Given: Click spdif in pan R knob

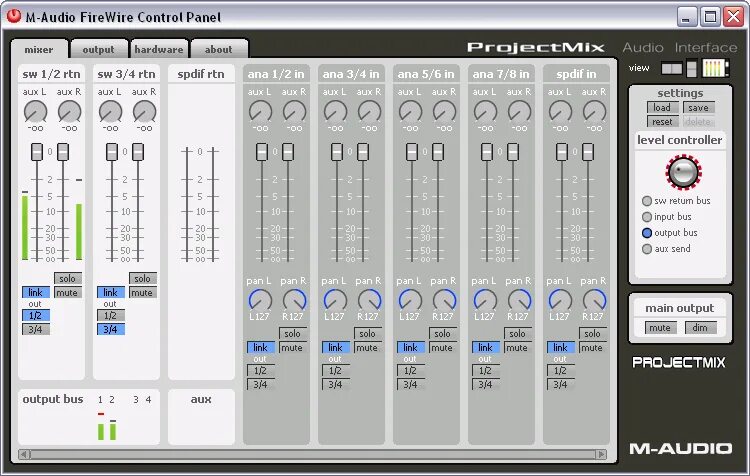Looking at the screenshot, I should click(595, 300).
